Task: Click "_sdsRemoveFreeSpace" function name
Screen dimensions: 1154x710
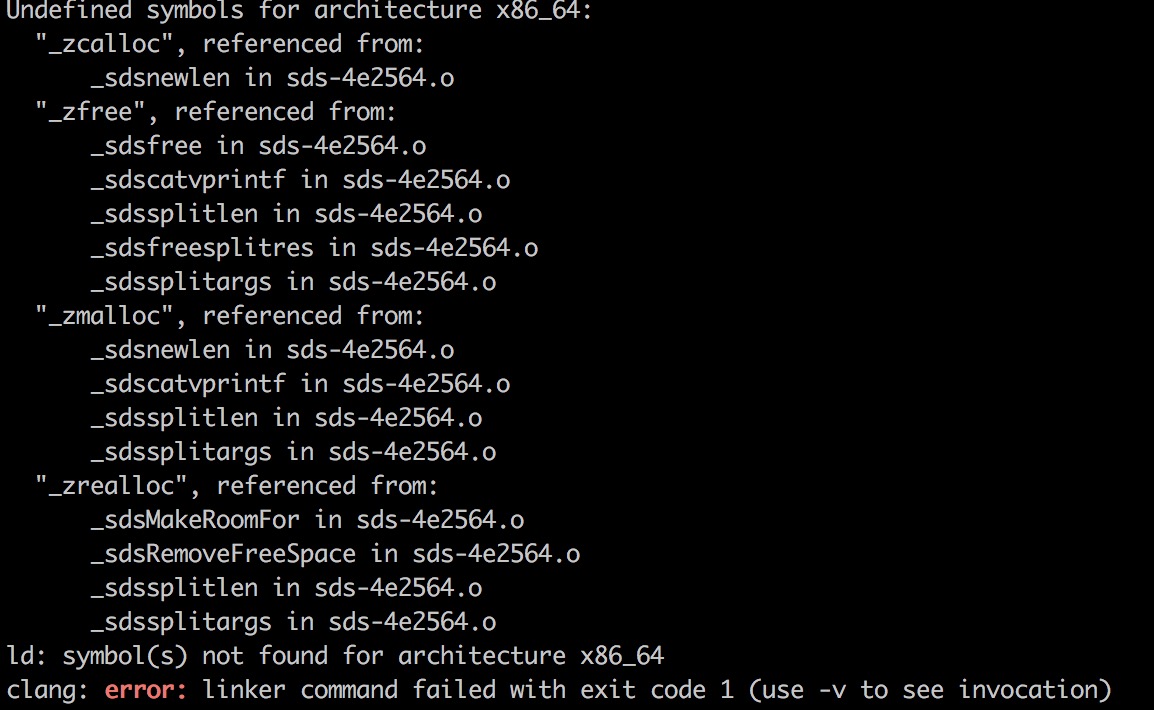Action: coord(223,555)
